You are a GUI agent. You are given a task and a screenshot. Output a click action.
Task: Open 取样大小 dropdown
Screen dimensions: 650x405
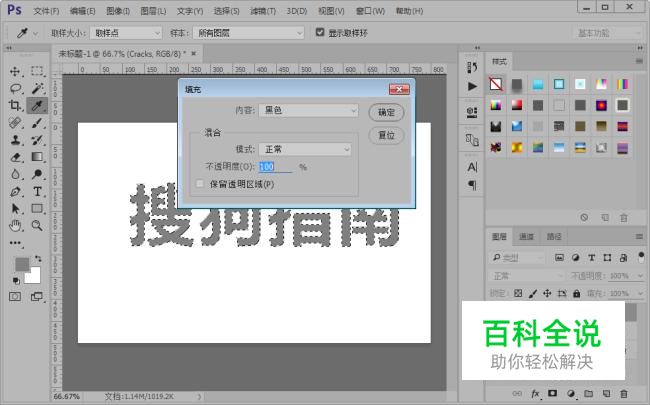point(126,33)
